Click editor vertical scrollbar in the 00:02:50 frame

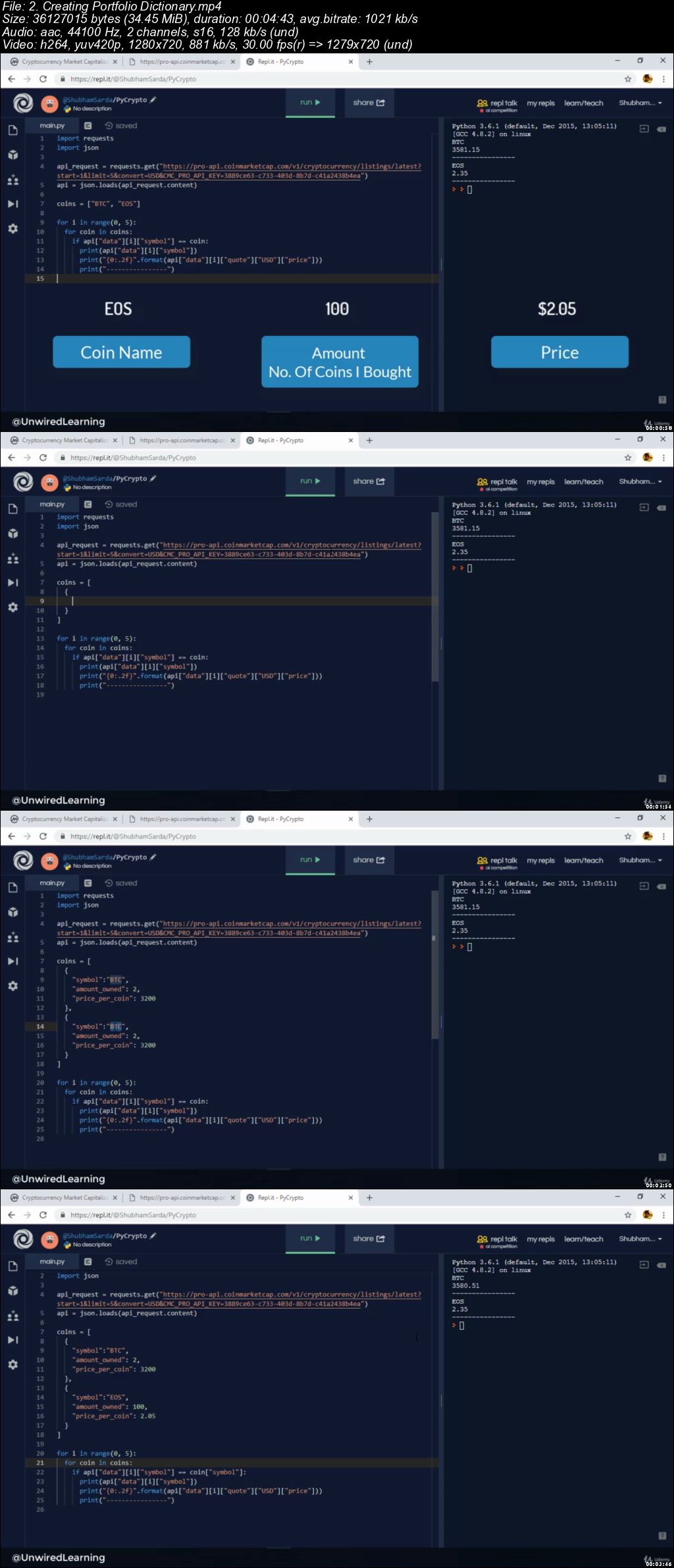pyautogui.click(x=434, y=965)
